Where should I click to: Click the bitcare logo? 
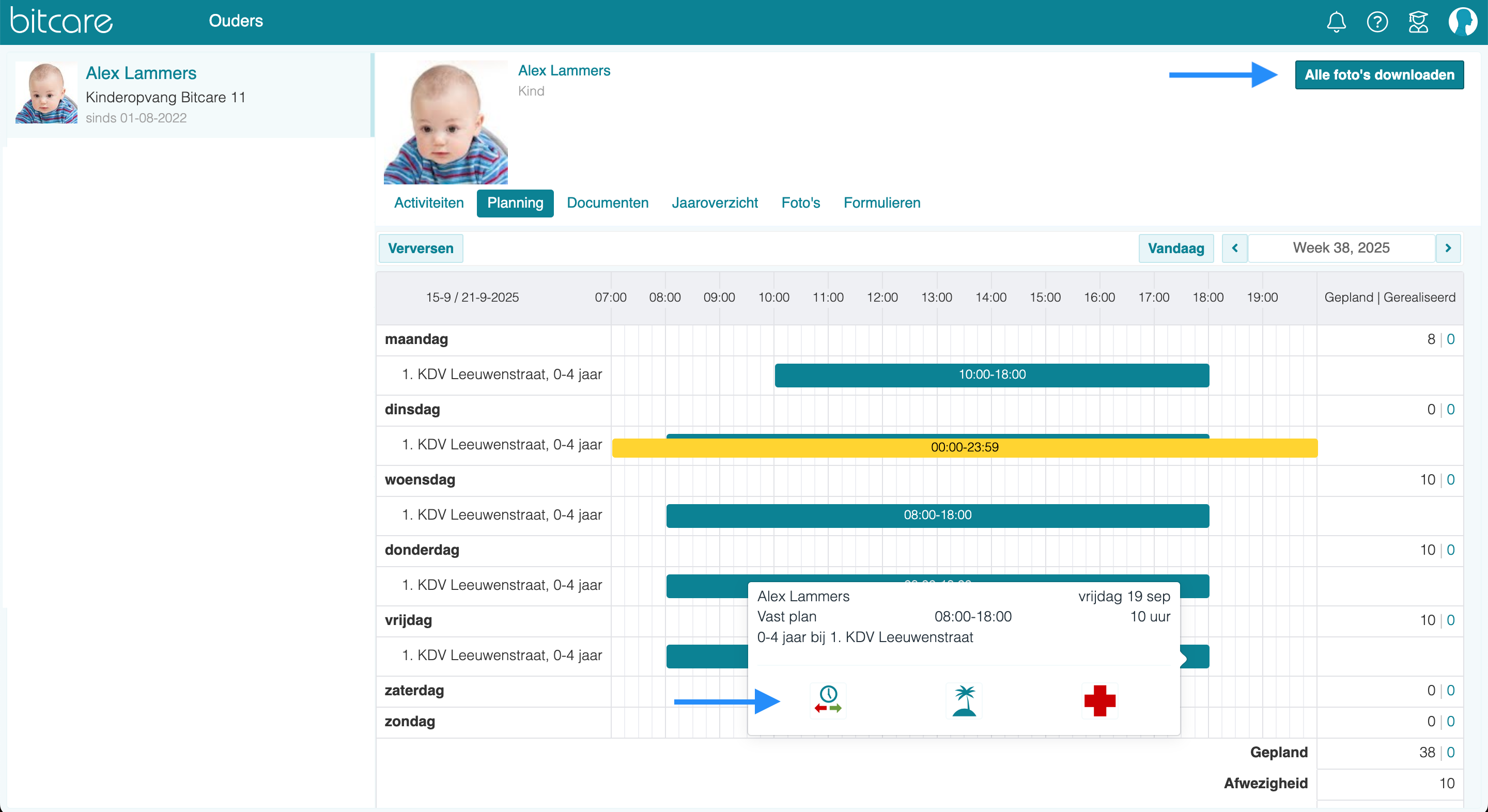[x=61, y=21]
